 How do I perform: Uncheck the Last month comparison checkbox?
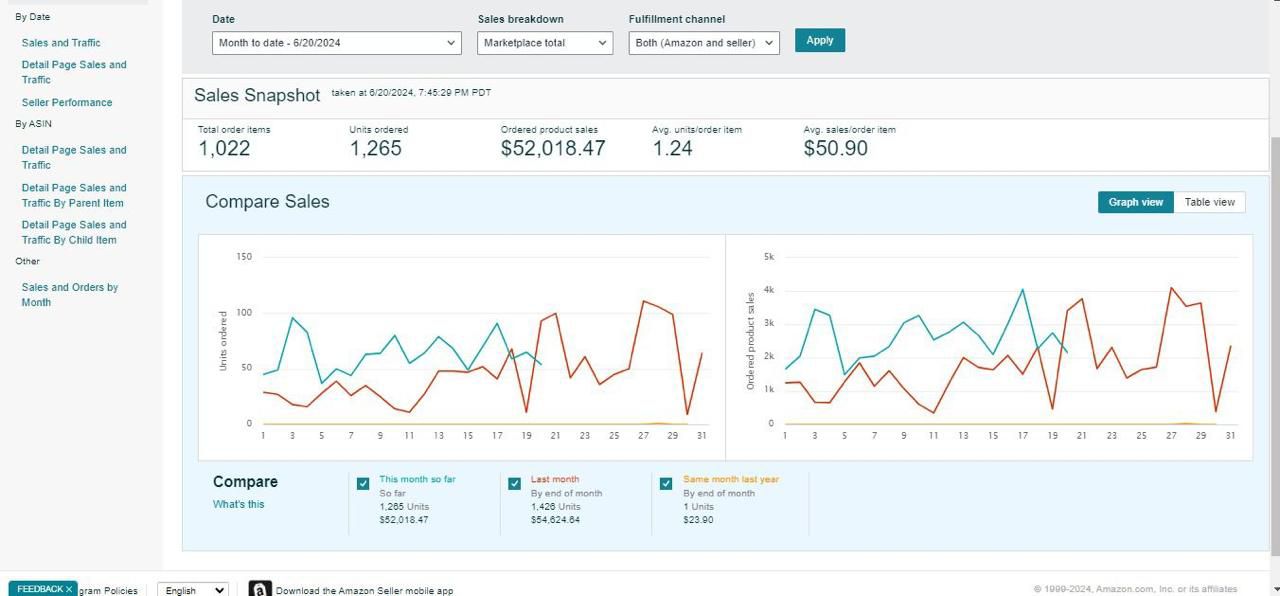tap(514, 484)
